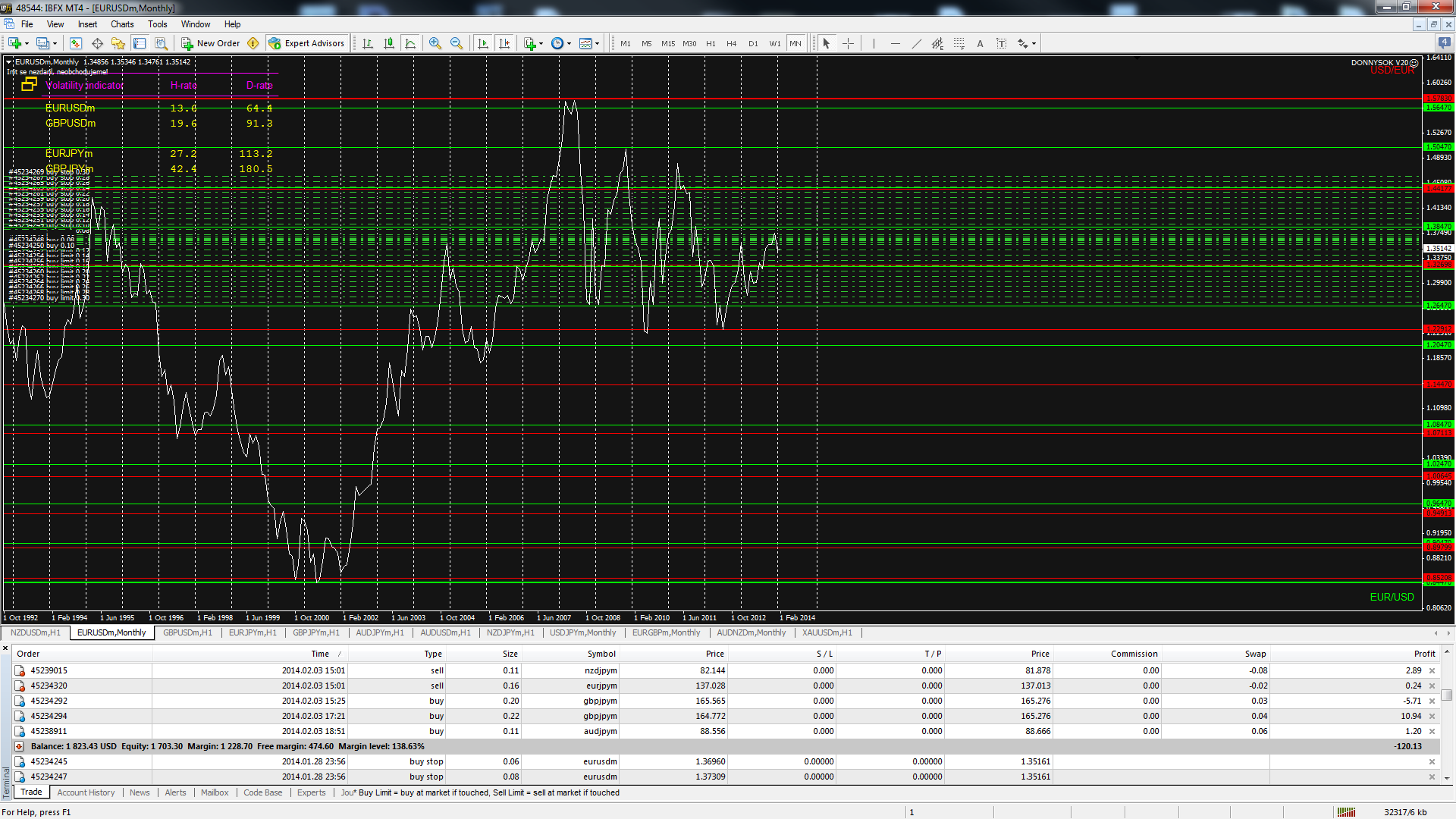This screenshot has height=819, width=1456.
Task: Open Navigator favorites icon
Action: (x=118, y=43)
